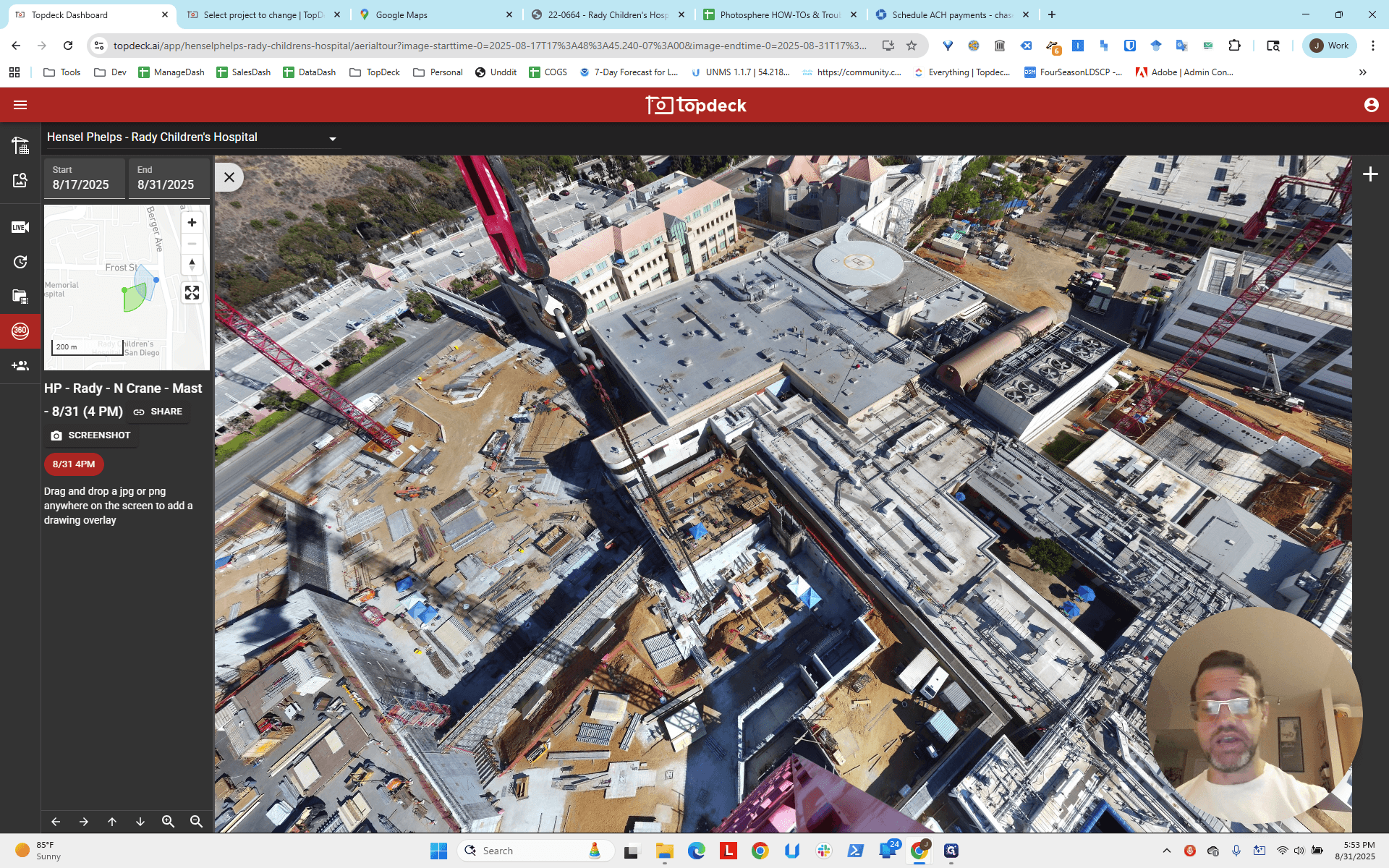
Task: Open the crane site overview sidebar icon
Action: 20,145
